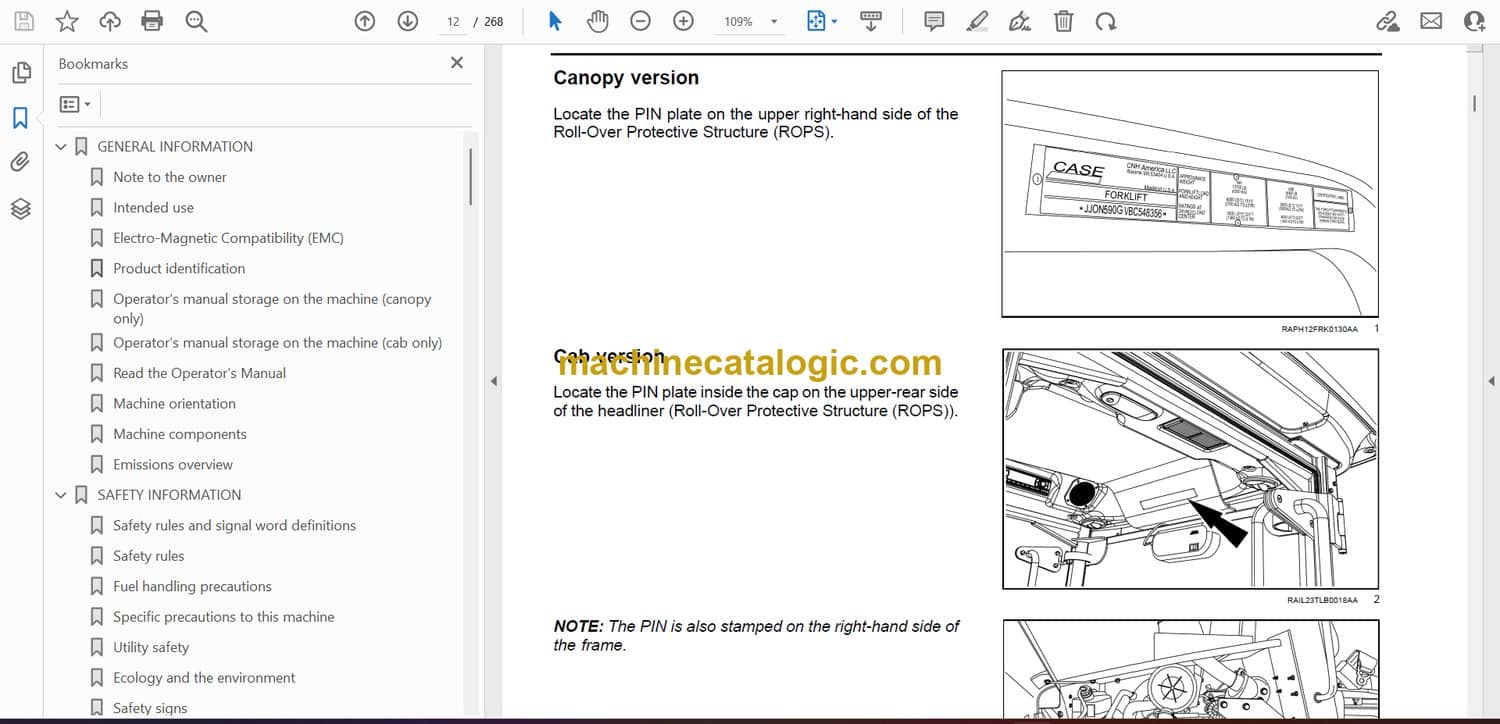Toggle the Layers panel in sidebar
Screen dimensions: 1500x724
click(x=20, y=208)
